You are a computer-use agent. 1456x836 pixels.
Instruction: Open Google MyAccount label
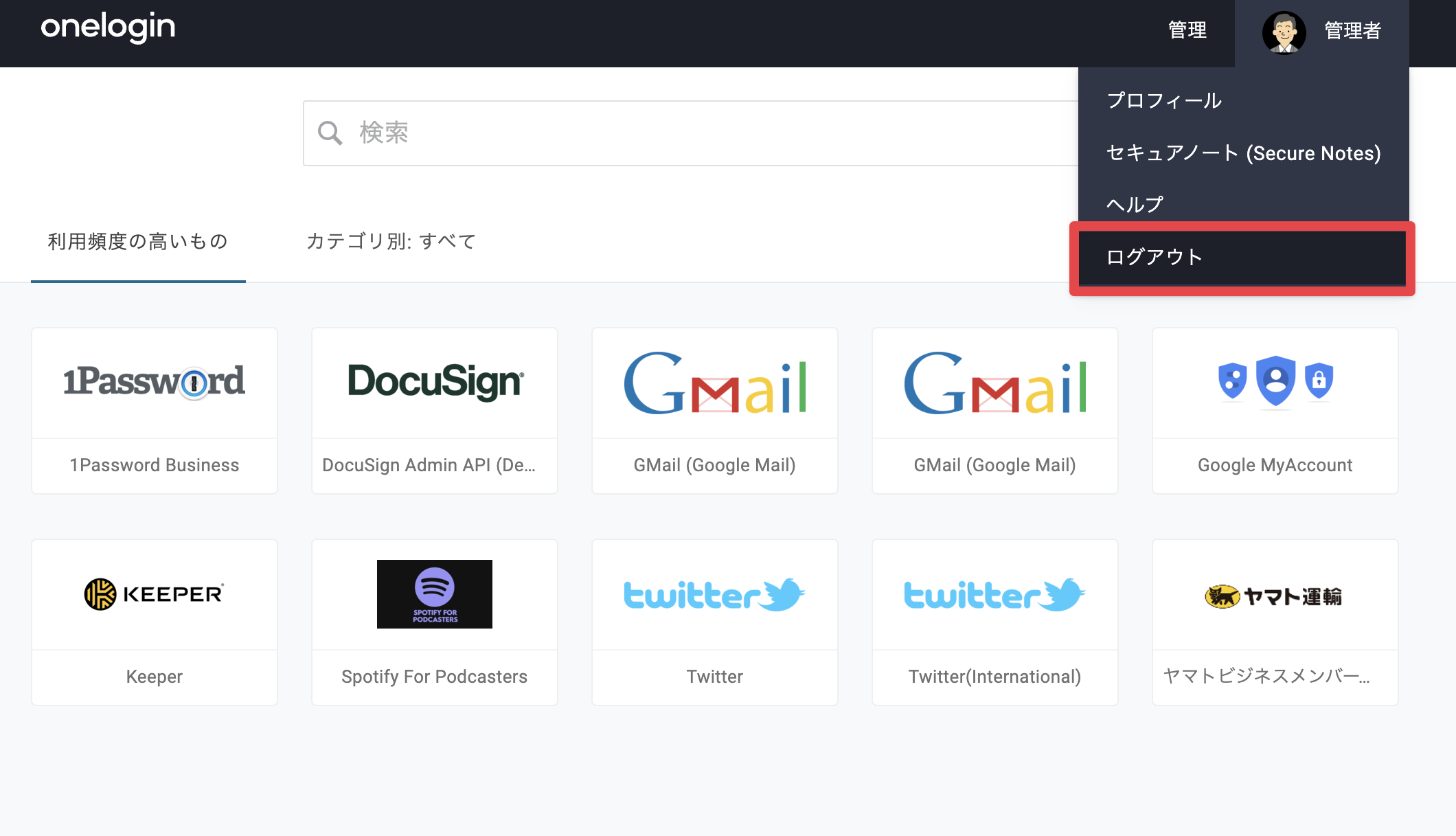[x=1275, y=465]
